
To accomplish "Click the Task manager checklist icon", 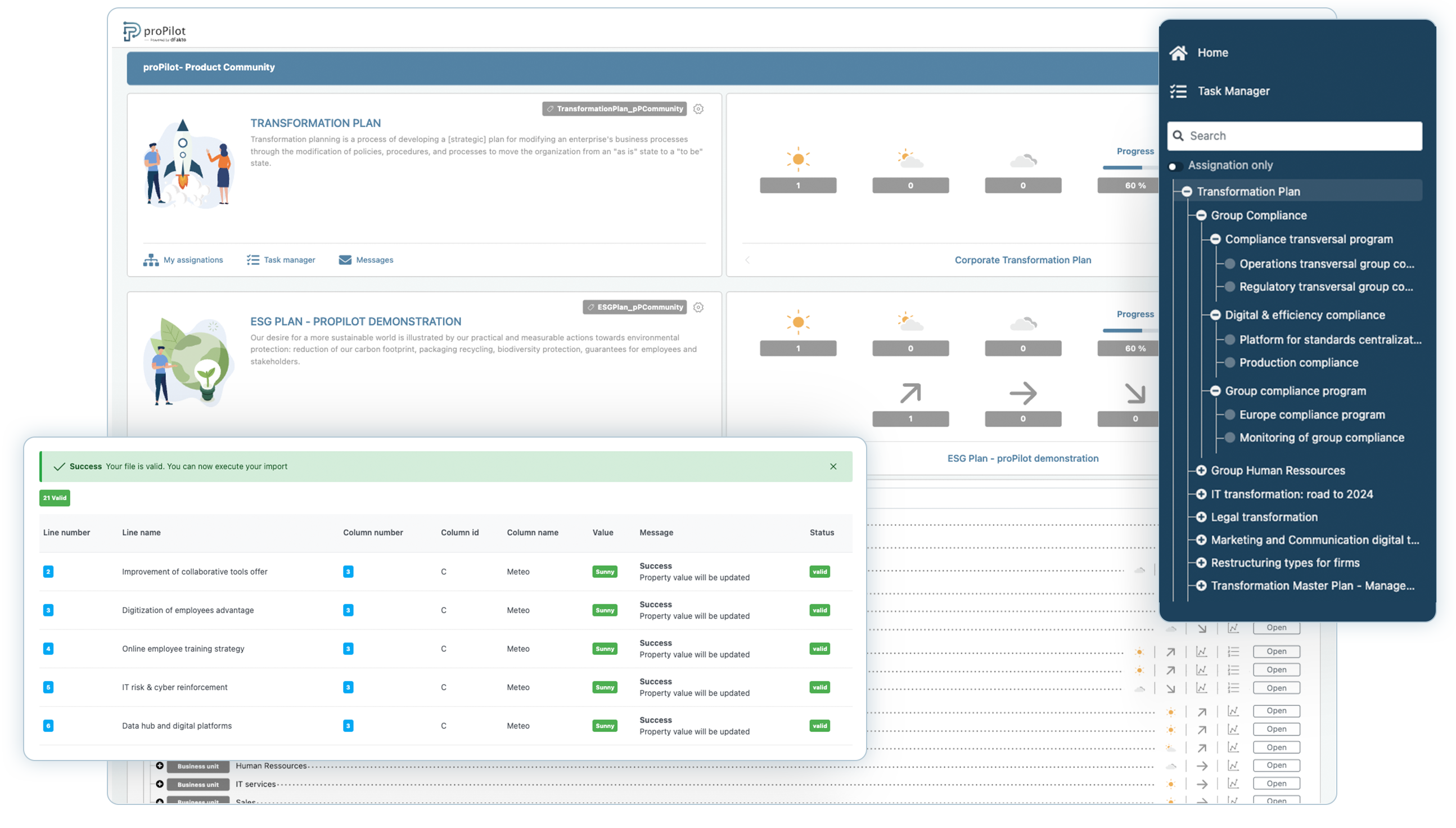I will pos(253,260).
